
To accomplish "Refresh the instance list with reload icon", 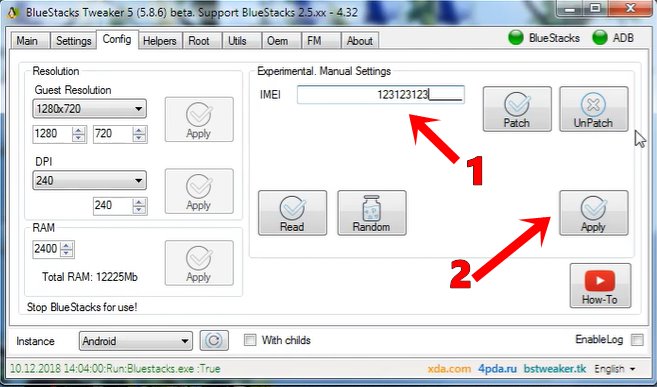I will coord(214,341).
